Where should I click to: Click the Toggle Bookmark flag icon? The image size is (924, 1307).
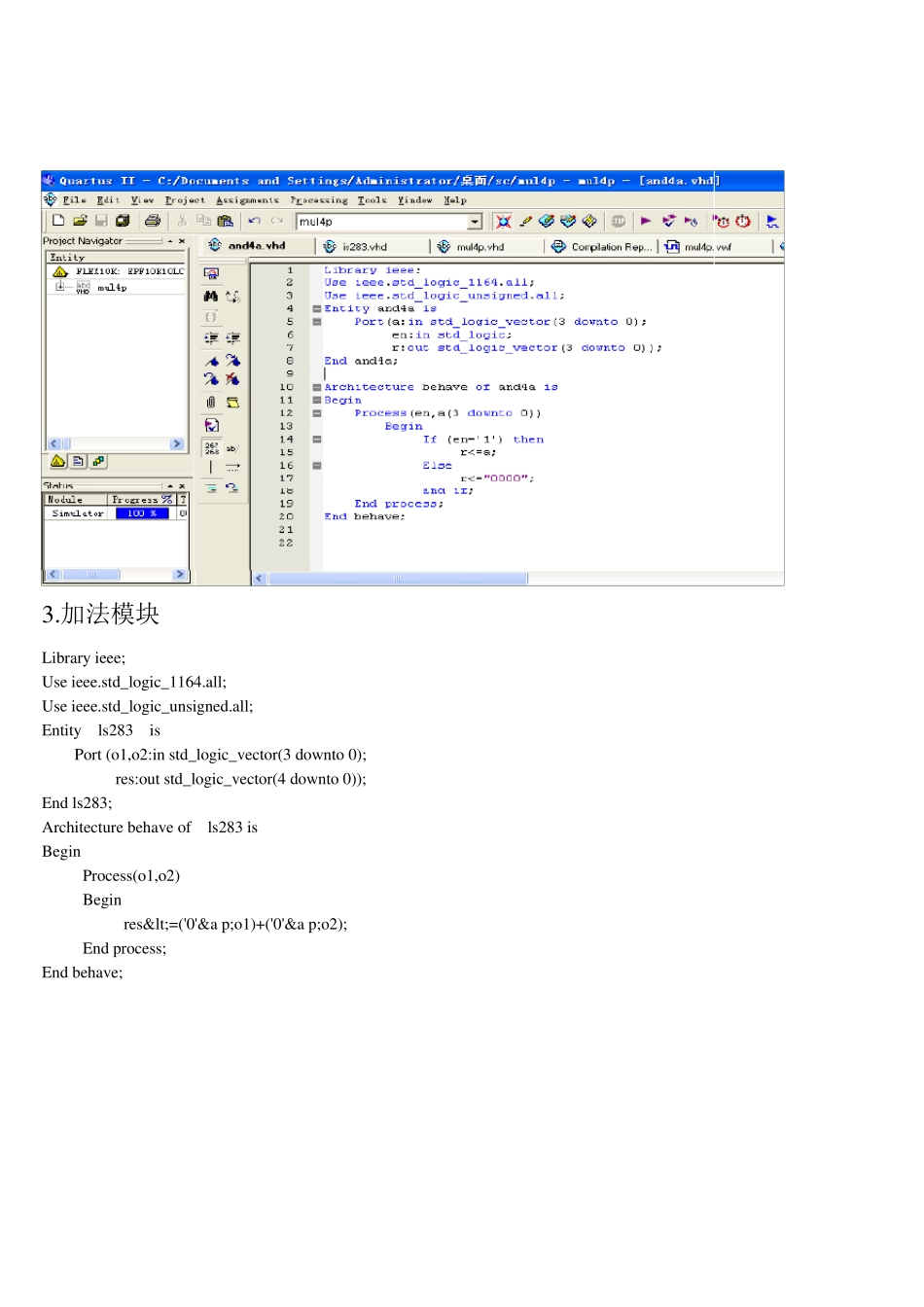click(211, 360)
